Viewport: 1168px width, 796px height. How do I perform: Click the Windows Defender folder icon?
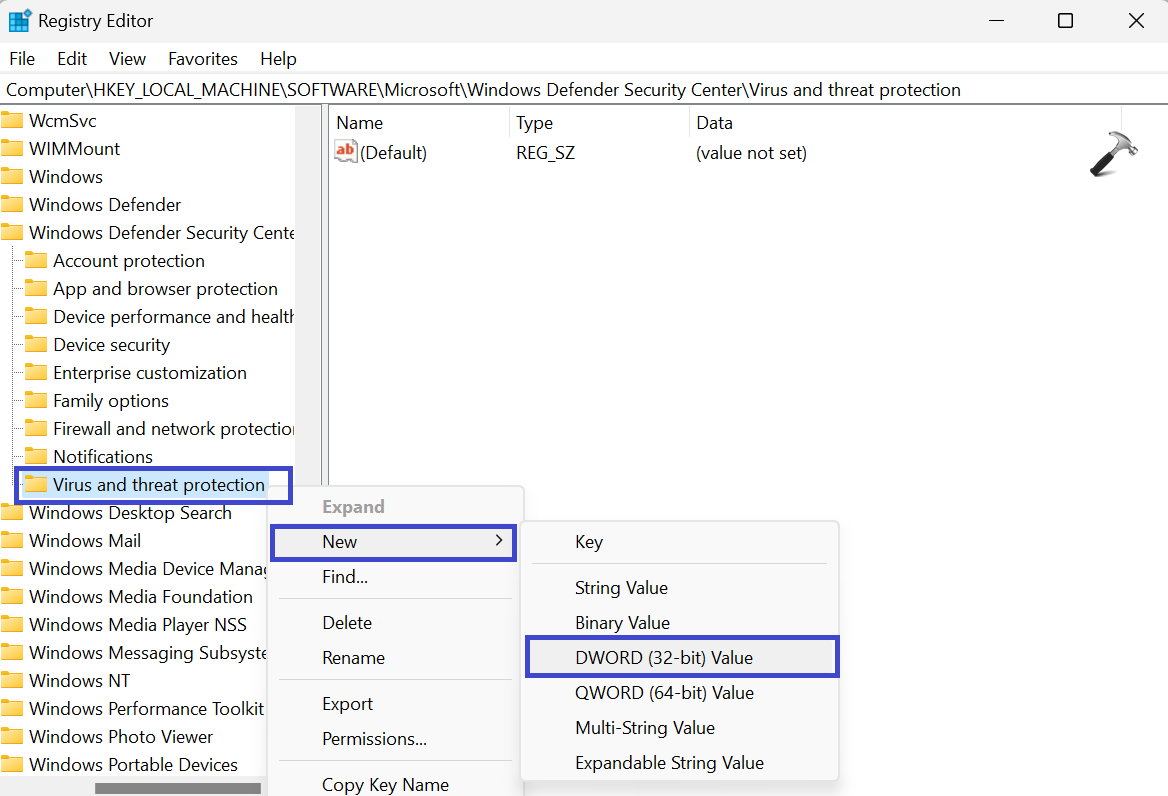13,205
